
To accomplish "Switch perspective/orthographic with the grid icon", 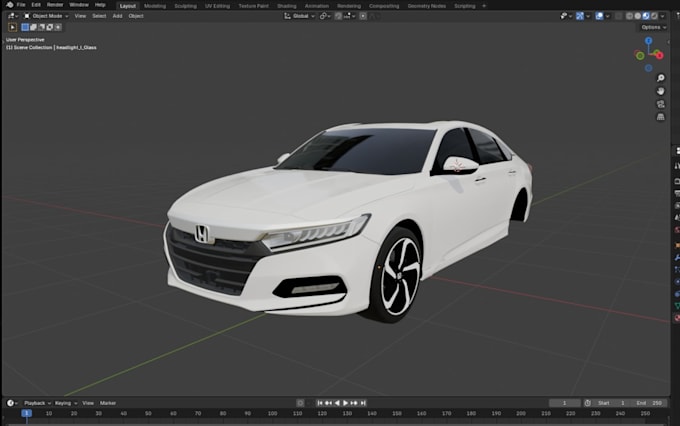I will coord(660,117).
